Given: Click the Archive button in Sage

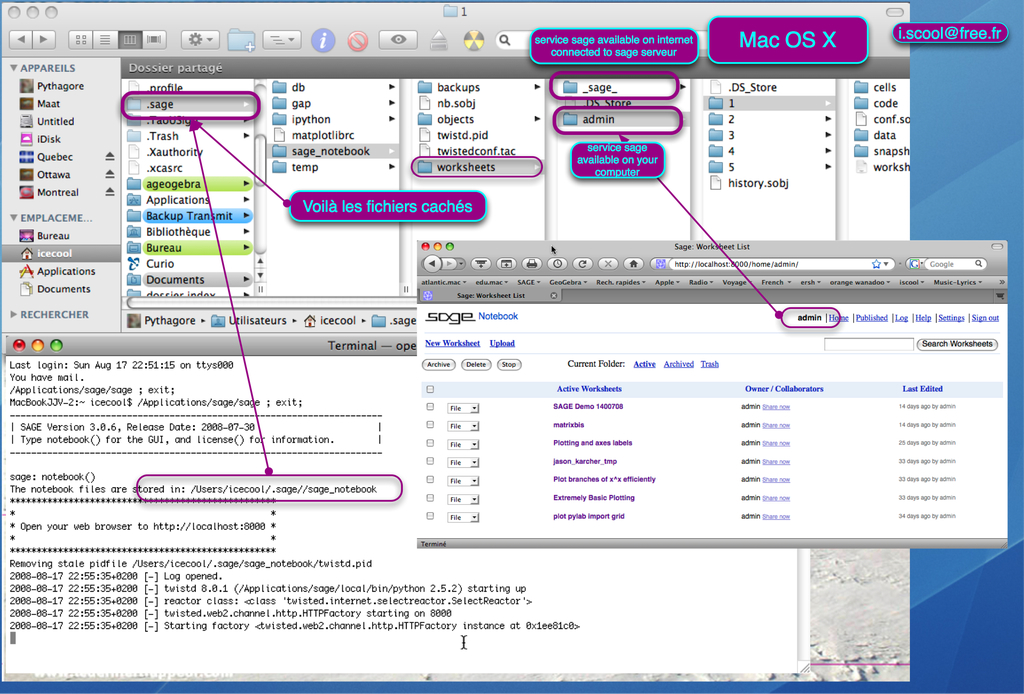Looking at the screenshot, I should tap(439, 364).
